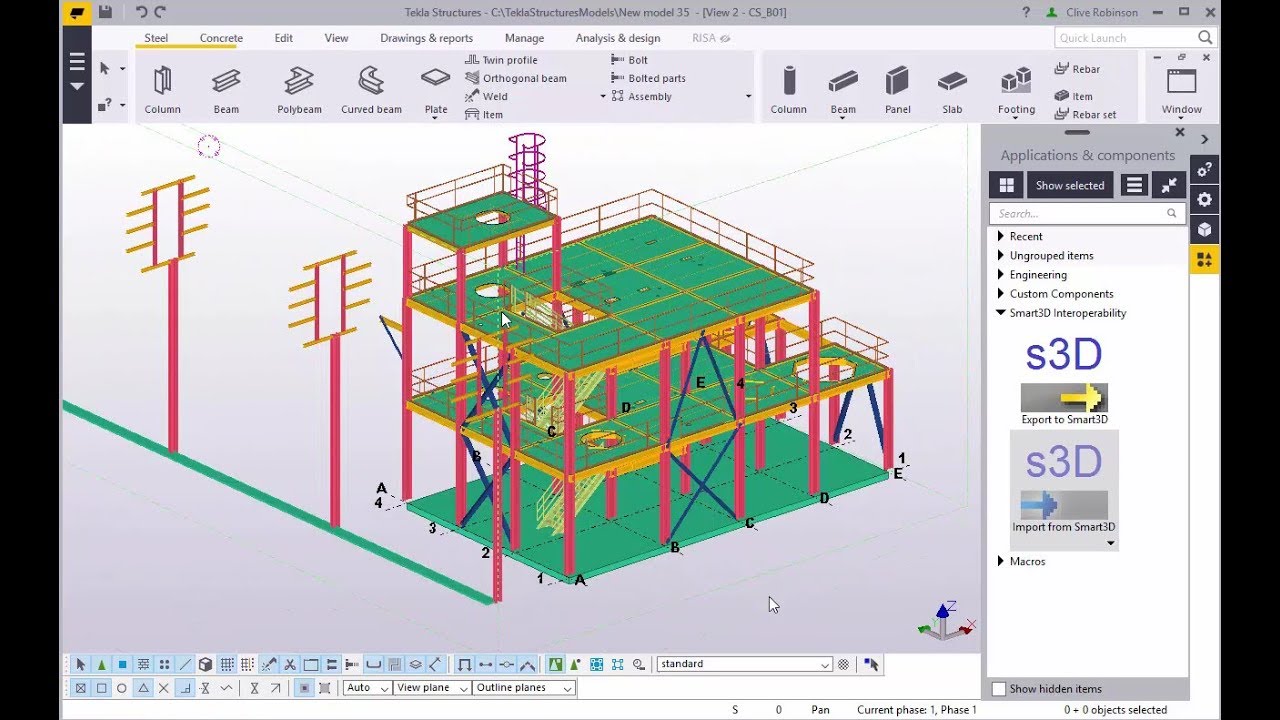This screenshot has width=1280, height=720.
Task: Click the Show selected button
Action: 1070,185
